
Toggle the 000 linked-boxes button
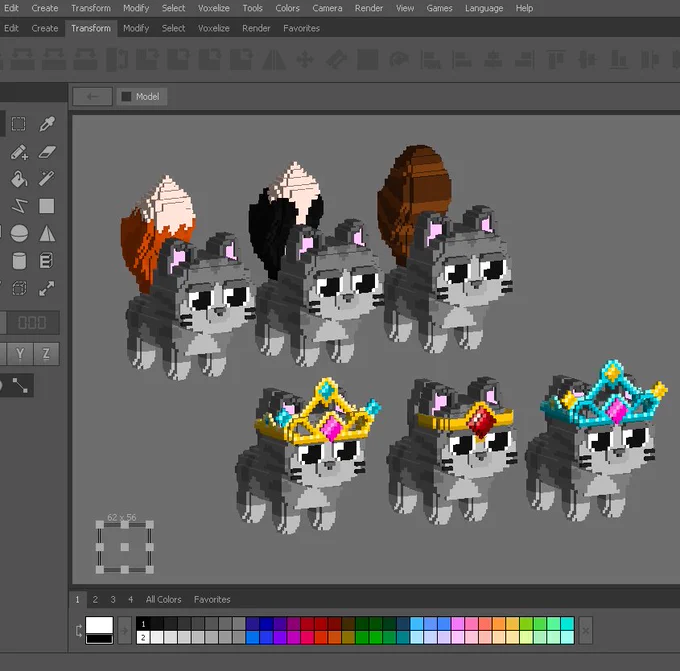[33, 323]
